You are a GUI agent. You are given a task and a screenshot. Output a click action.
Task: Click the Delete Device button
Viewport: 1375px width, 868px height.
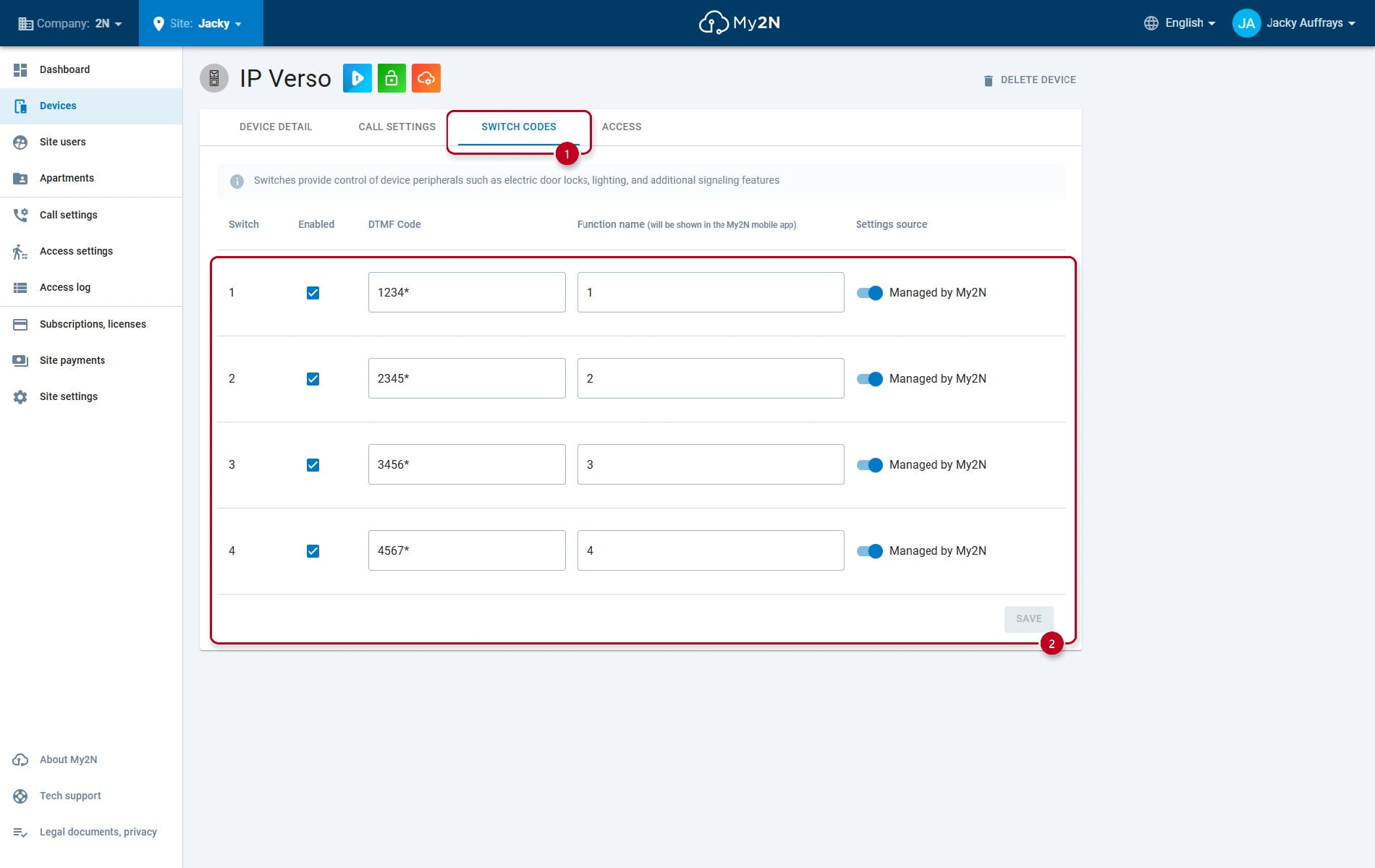coord(1029,80)
